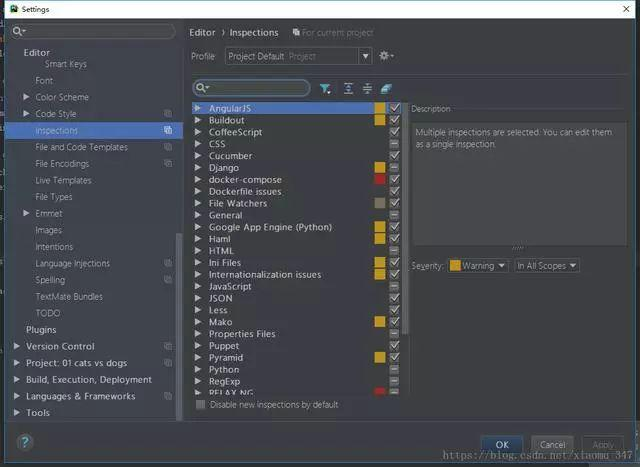Click project icon beside File Encodings
Image resolution: width=640 pixels, height=467 pixels.
pyautogui.click(x=168, y=163)
